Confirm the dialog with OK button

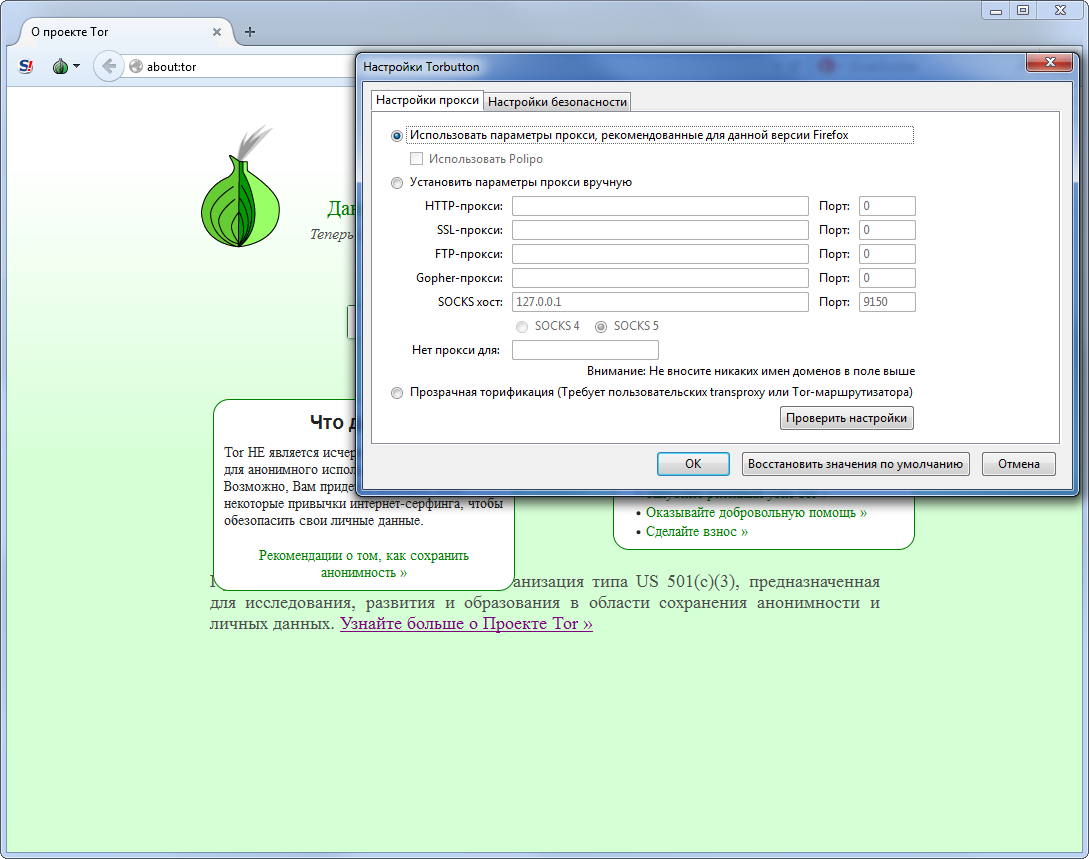pos(692,464)
